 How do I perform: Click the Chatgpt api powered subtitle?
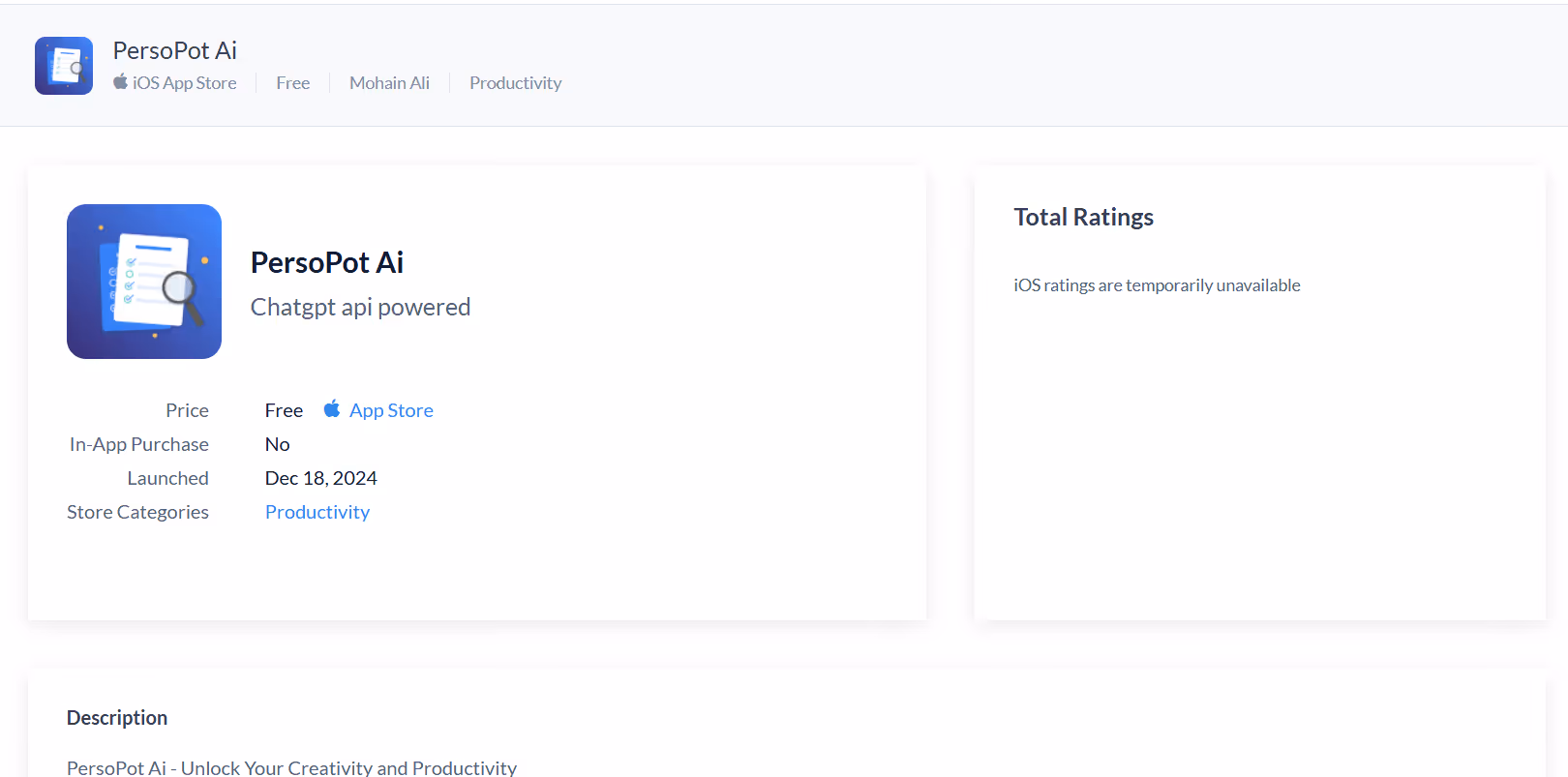point(360,307)
